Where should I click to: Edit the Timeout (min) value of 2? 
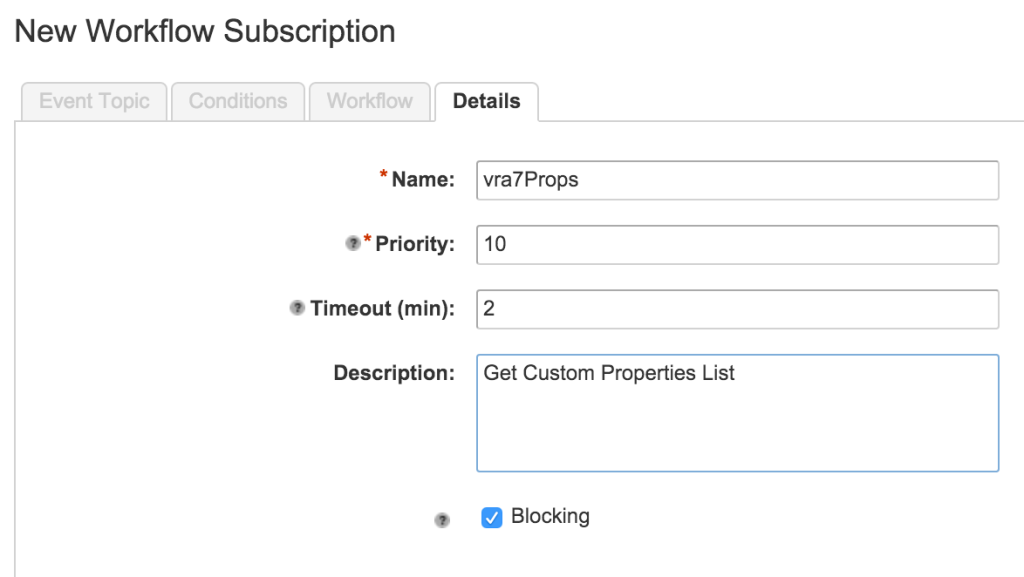point(737,308)
